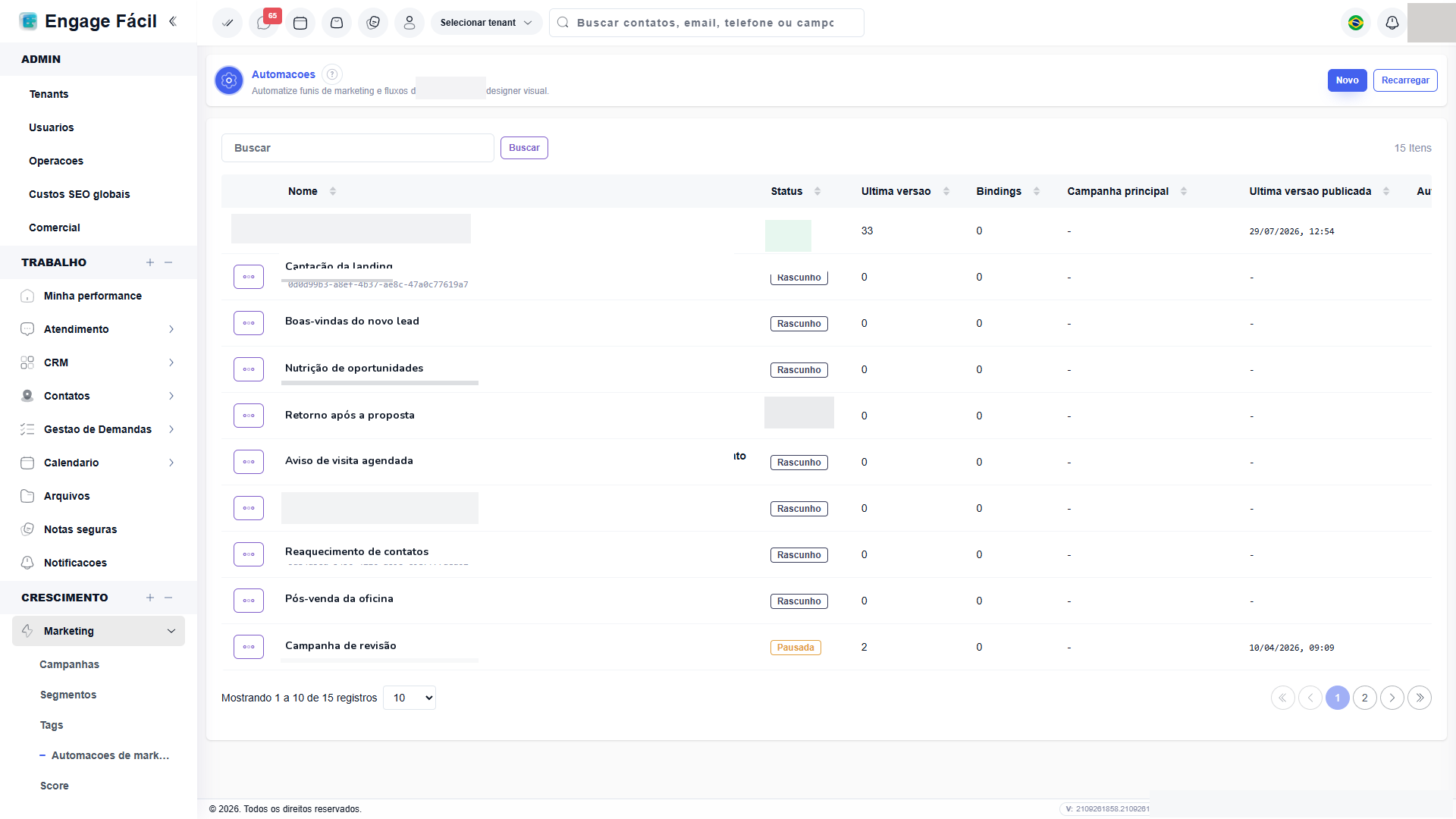Collapse the Marketing menu
1456x819 pixels.
pyautogui.click(x=99, y=631)
